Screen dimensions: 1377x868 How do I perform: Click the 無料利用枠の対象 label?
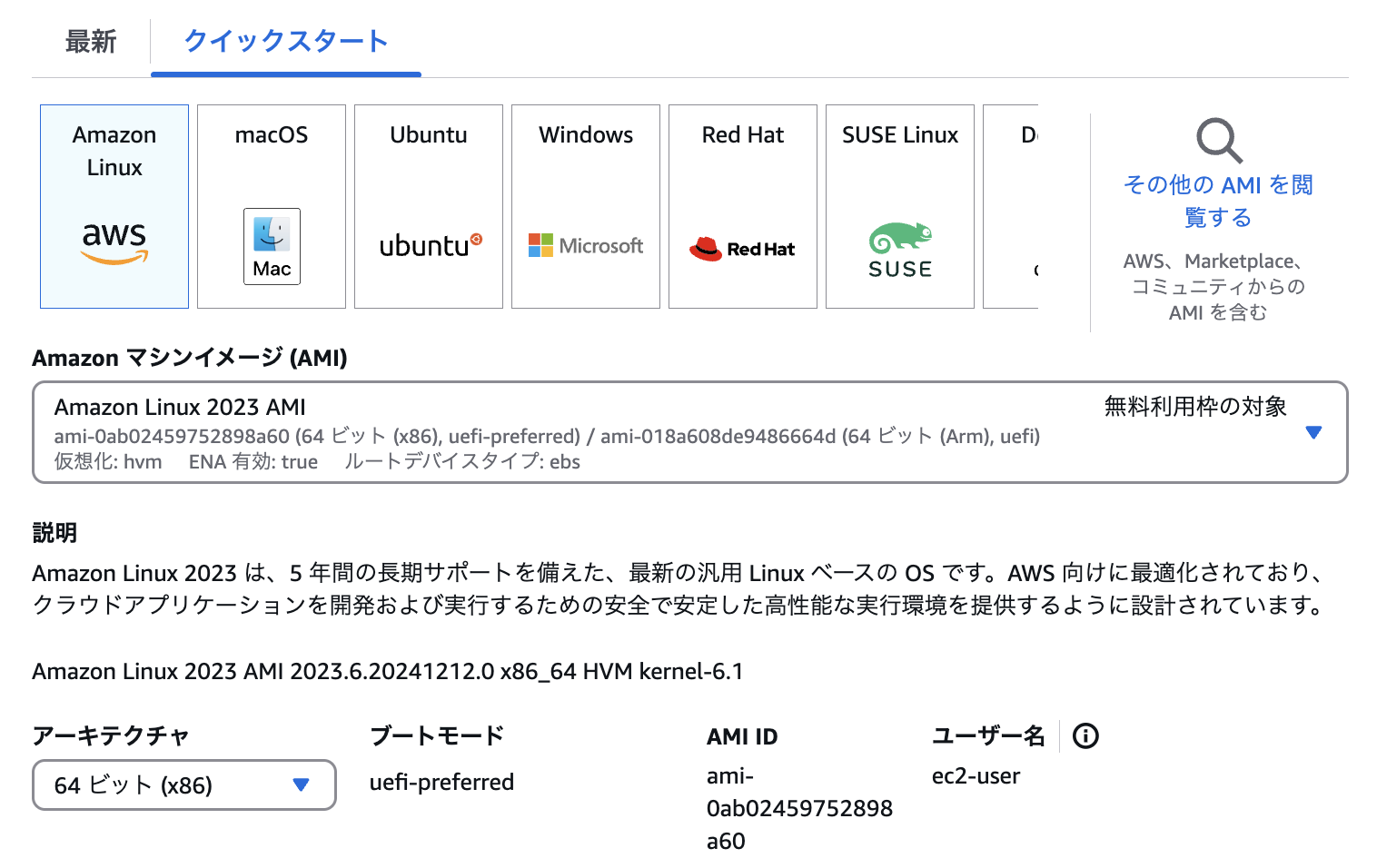[1195, 406]
